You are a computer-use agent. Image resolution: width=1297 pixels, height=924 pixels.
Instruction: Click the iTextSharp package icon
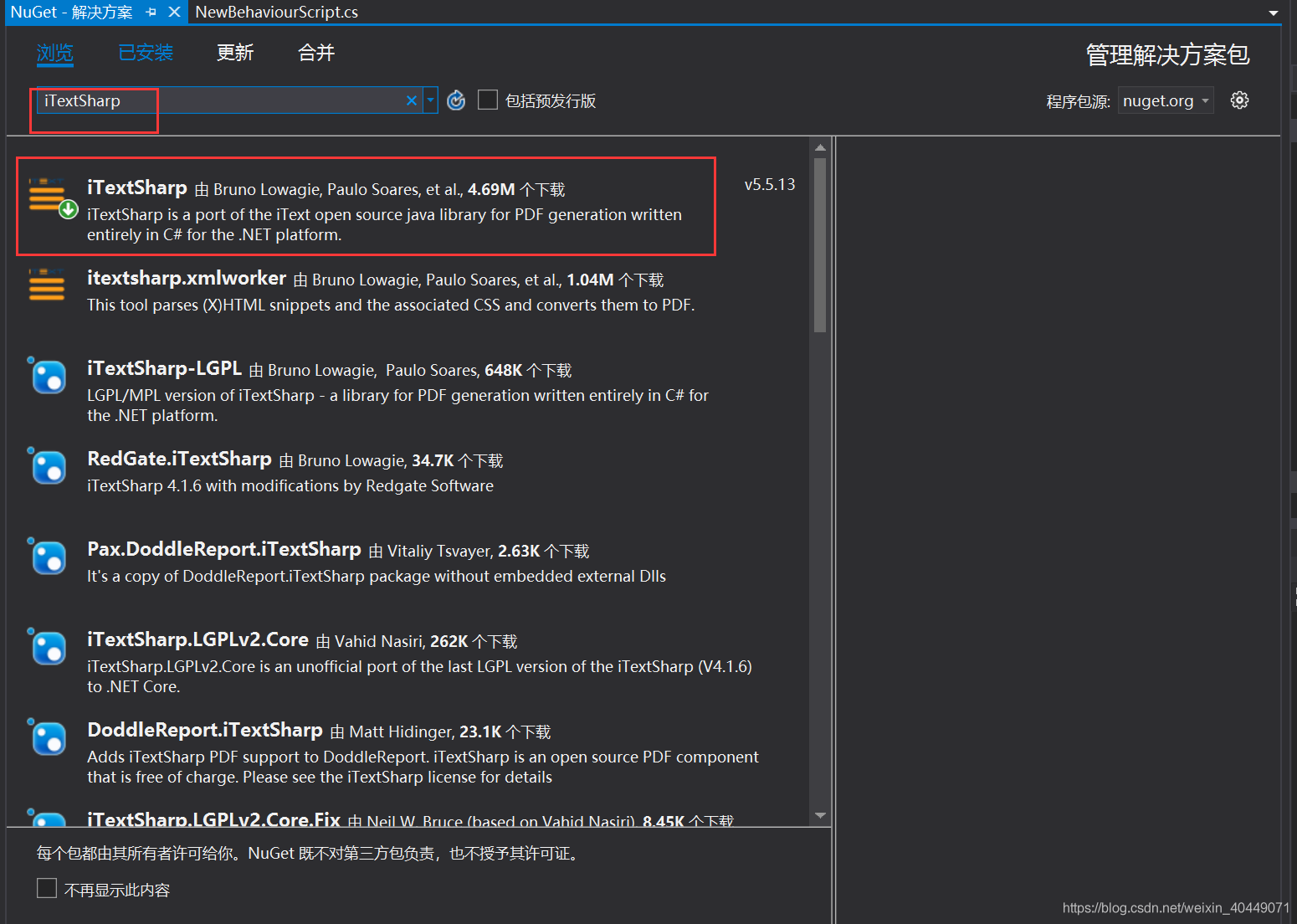tap(52, 198)
